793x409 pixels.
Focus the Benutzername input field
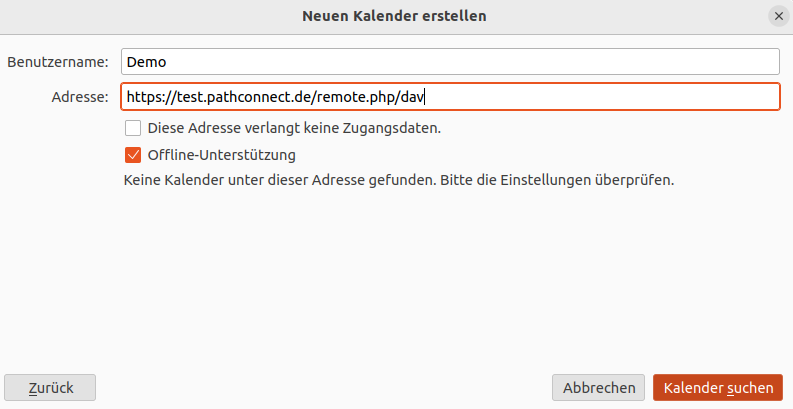point(450,62)
